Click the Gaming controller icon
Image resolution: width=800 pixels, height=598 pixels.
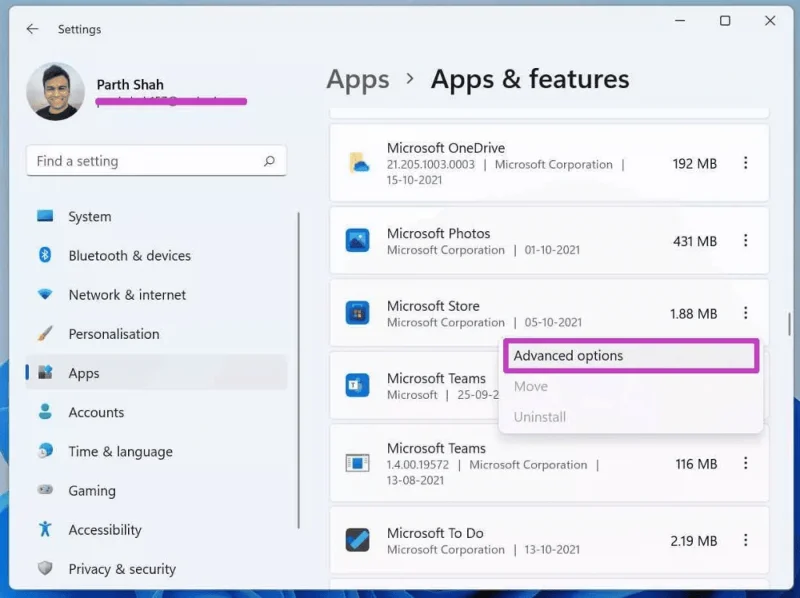pos(45,490)
